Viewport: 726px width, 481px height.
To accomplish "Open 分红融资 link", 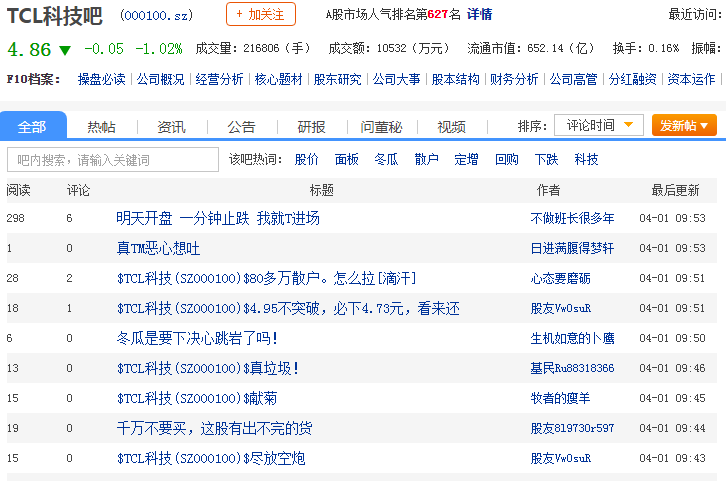I will [x=632, y=79].
